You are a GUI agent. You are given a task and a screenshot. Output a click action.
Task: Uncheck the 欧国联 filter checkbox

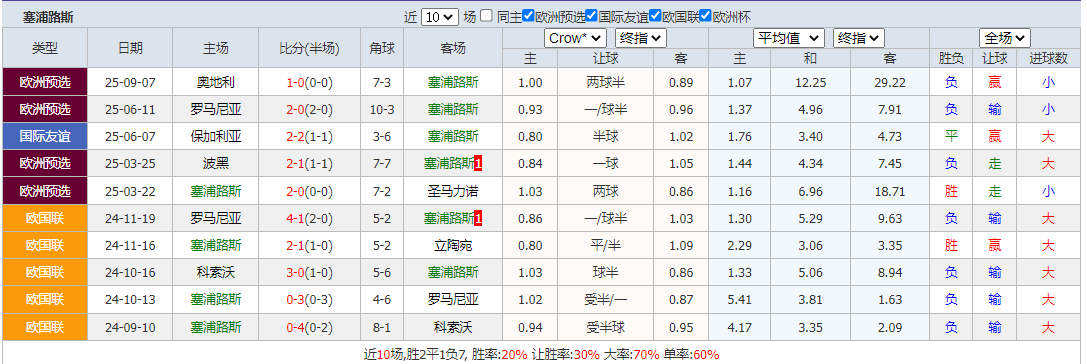[x=654, y=16]
